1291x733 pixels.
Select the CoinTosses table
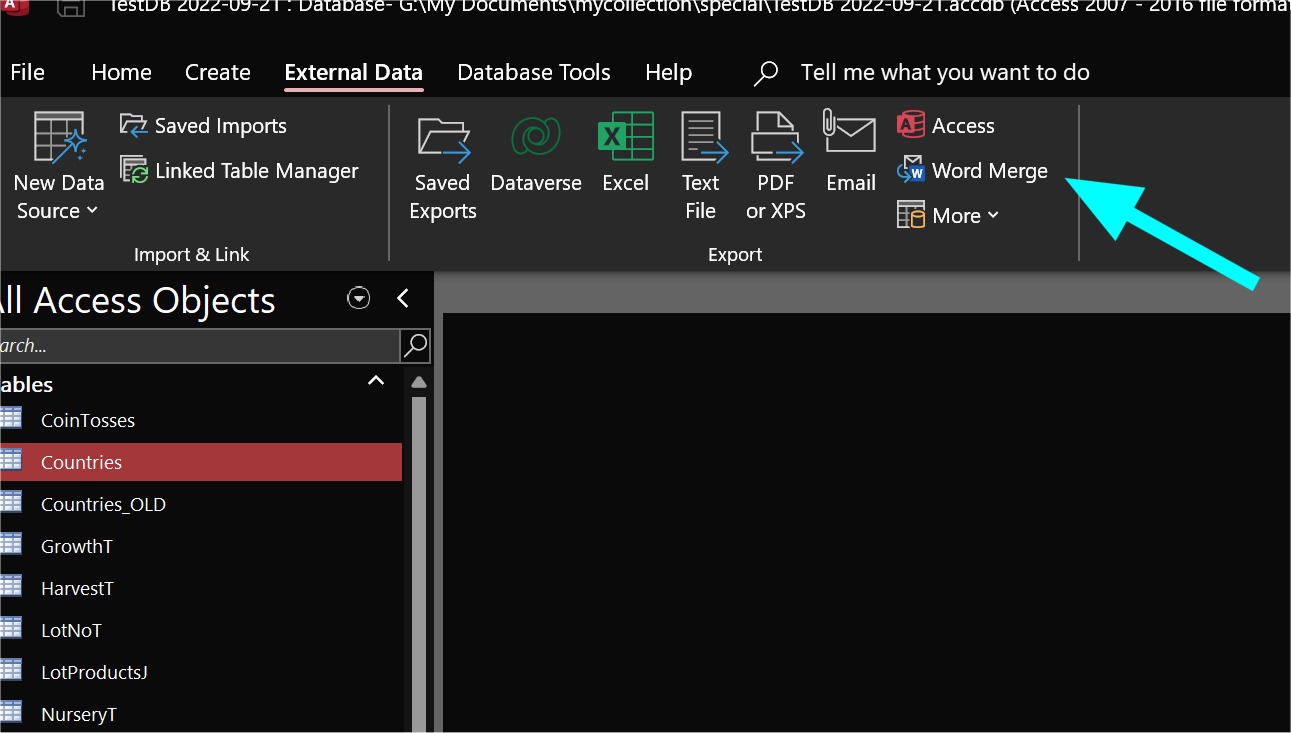click(x=88, y=421)
